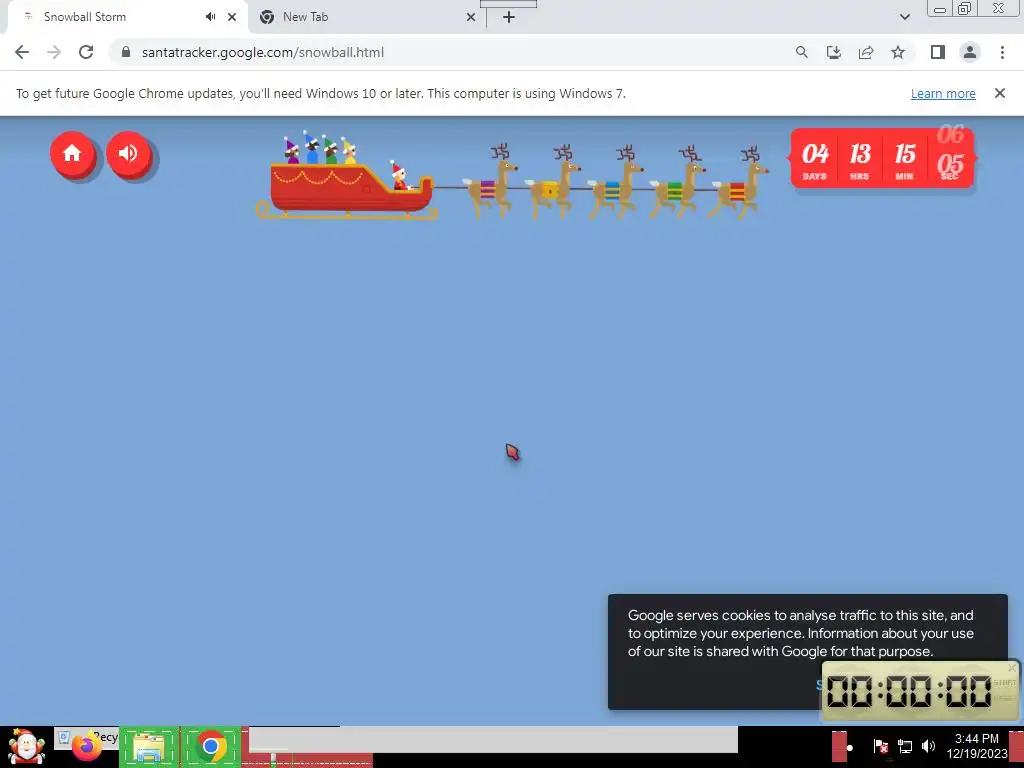The image size is (1024, 768).
Task: Expand the tab search chevron
Action: [904, 17]
